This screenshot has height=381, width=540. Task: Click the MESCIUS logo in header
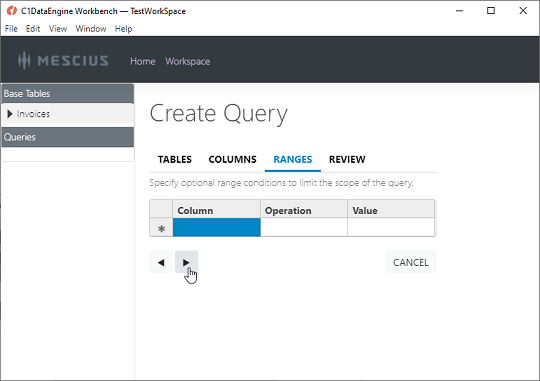[63, 61]
